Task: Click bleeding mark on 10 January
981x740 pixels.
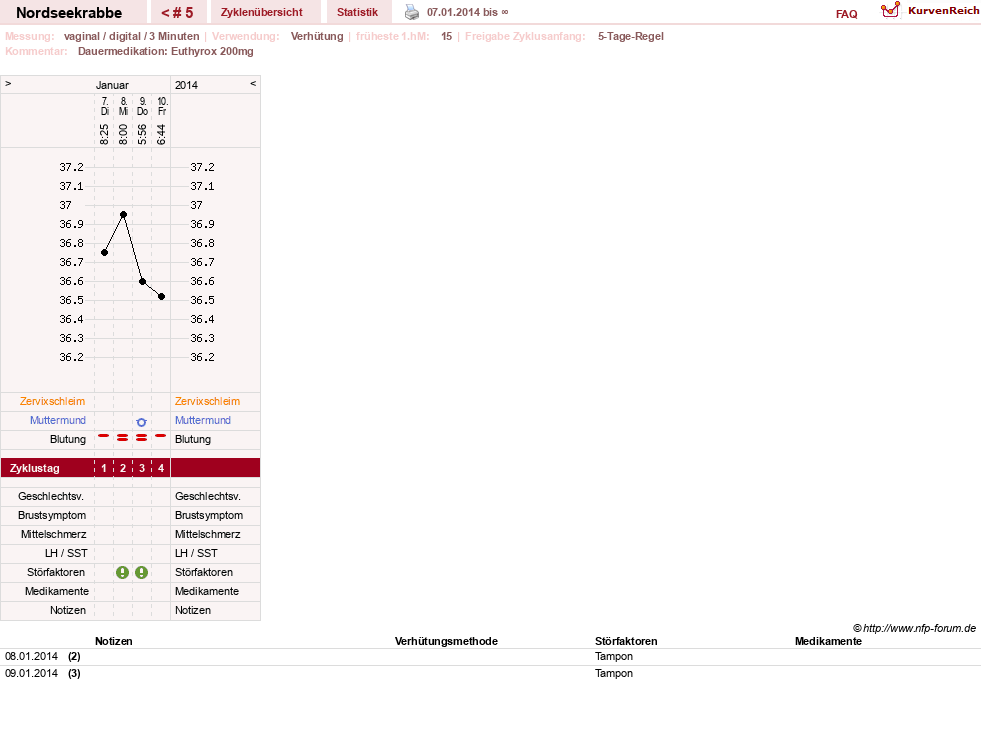Action: pyautogui.click(x=161, y=435)
